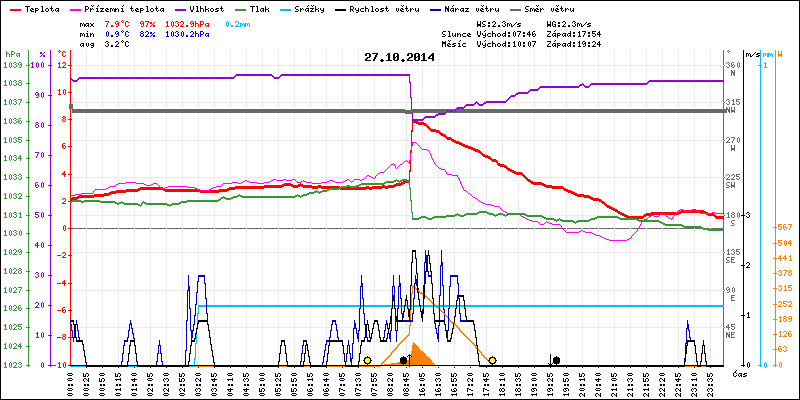The height and width of the screenshot is (400, 800).
Task: Click the sunset time Západ:17:54
Action: tap(573, 34)
